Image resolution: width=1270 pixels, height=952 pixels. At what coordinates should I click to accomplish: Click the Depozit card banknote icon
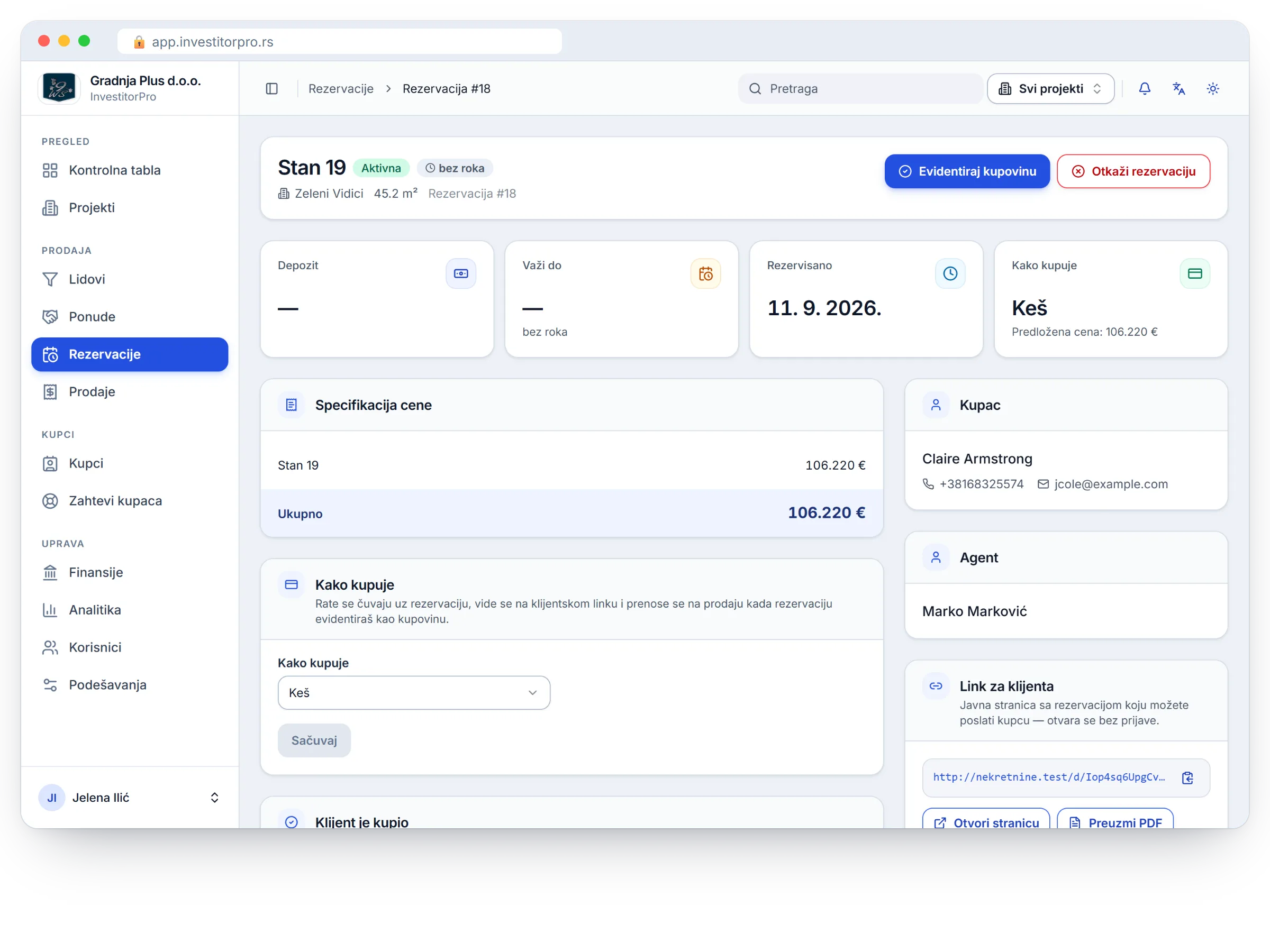(x=460, y=274)
